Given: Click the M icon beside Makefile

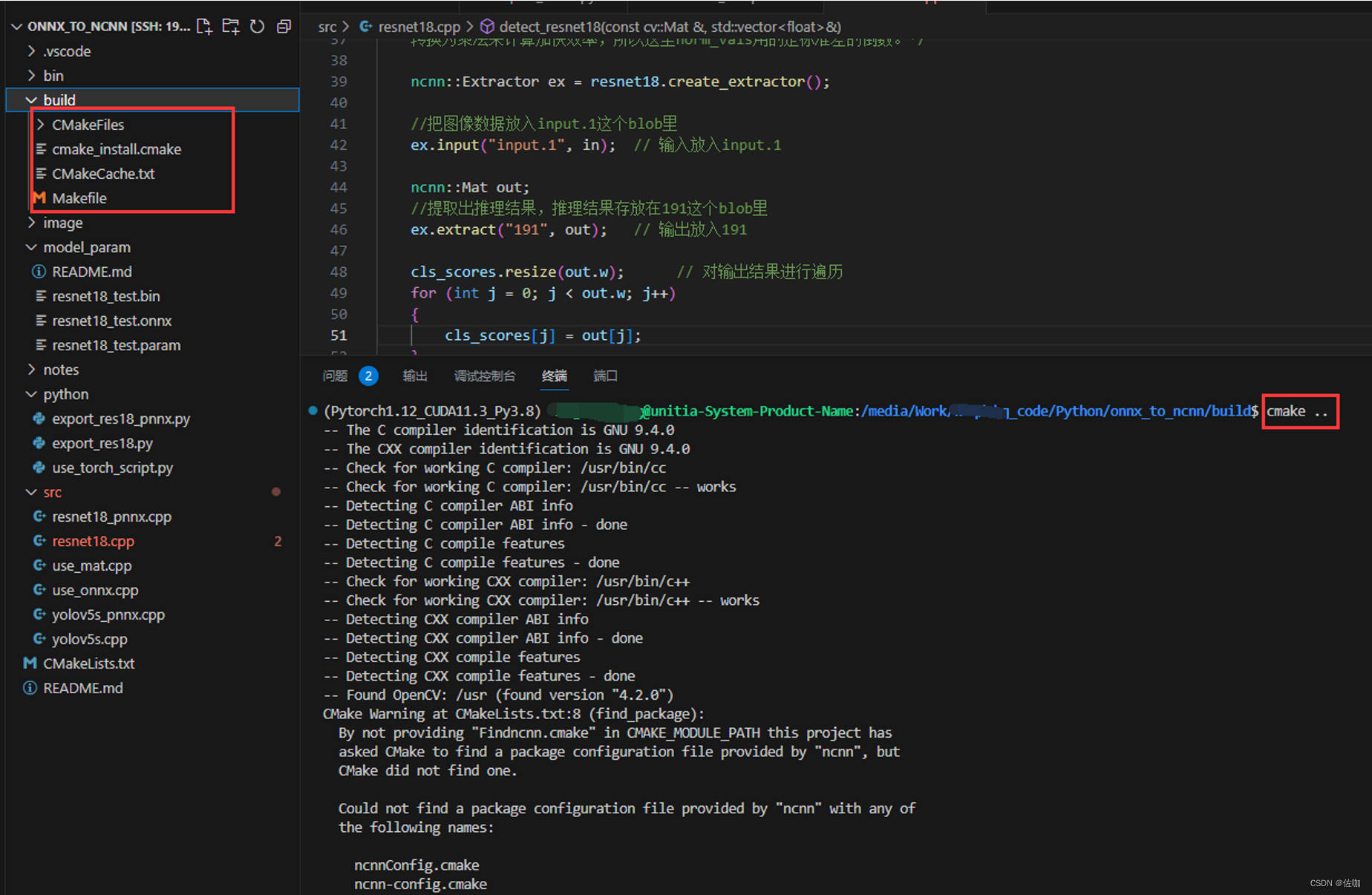Looking at the screenshot, I should 39,198.
